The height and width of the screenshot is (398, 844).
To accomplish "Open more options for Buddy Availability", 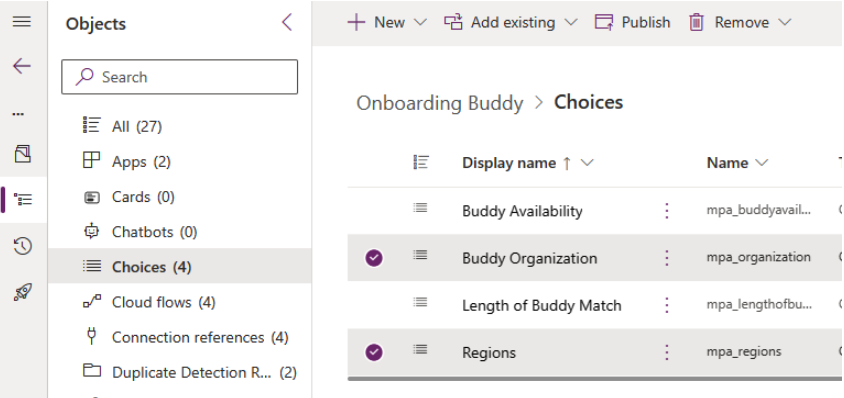I will click(x=667, y=211).
